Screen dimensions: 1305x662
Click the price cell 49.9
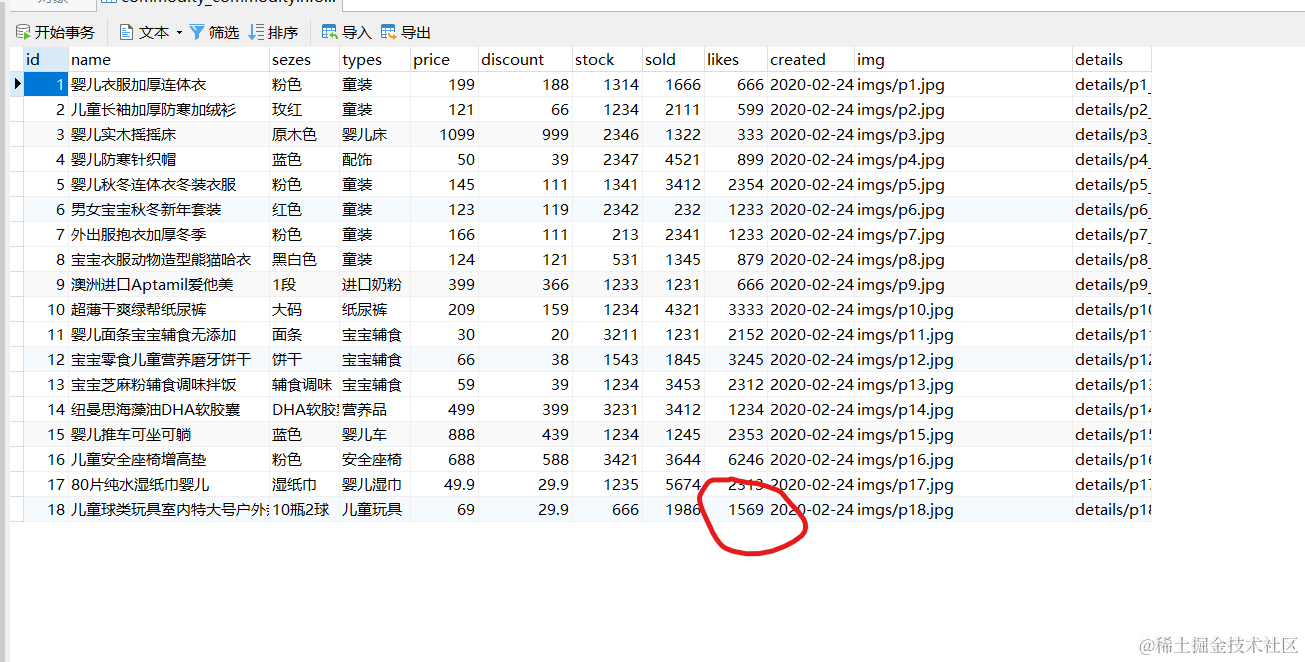[x=444, y=485]
